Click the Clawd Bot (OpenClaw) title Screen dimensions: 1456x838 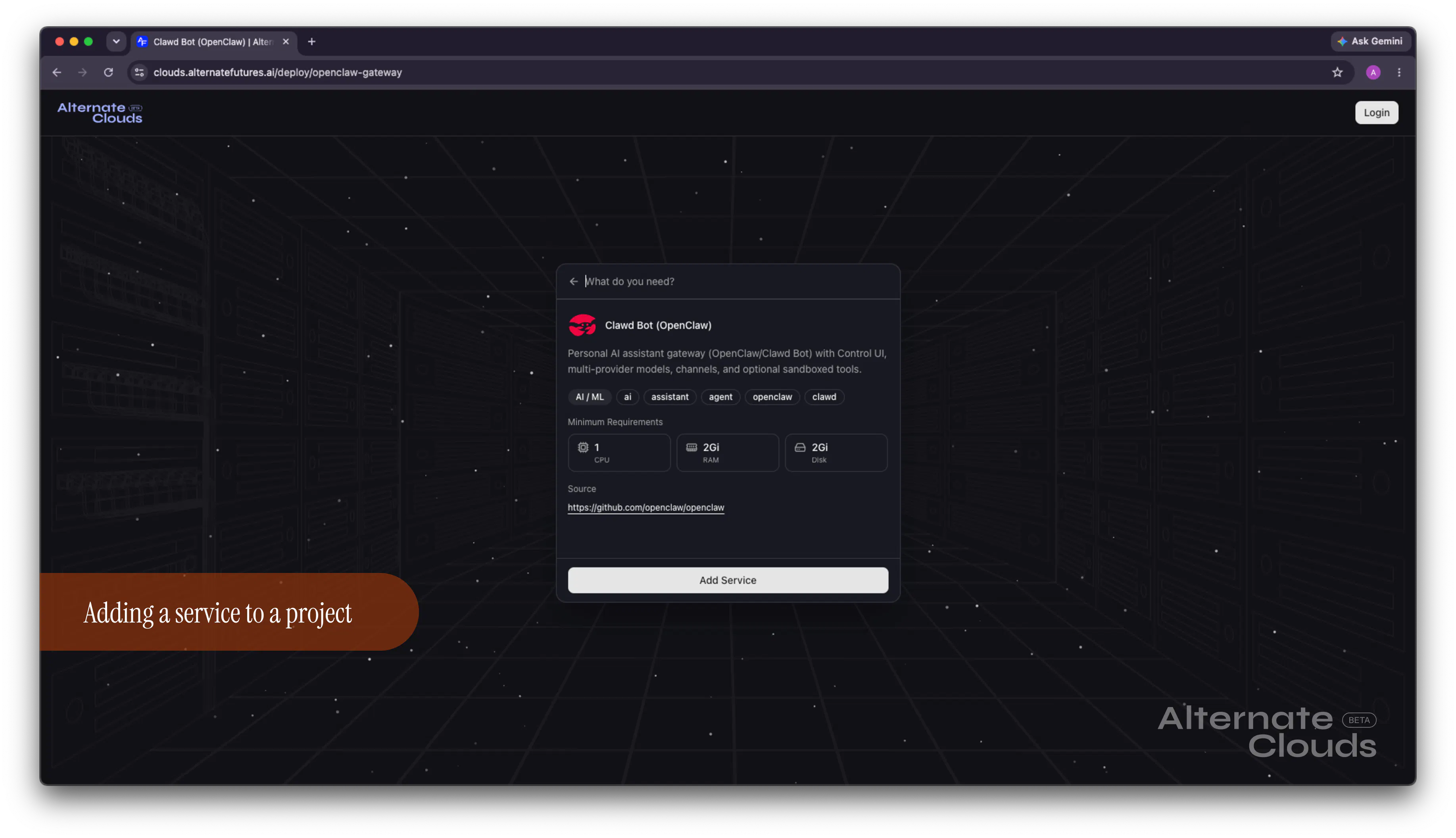click(658, 326)
